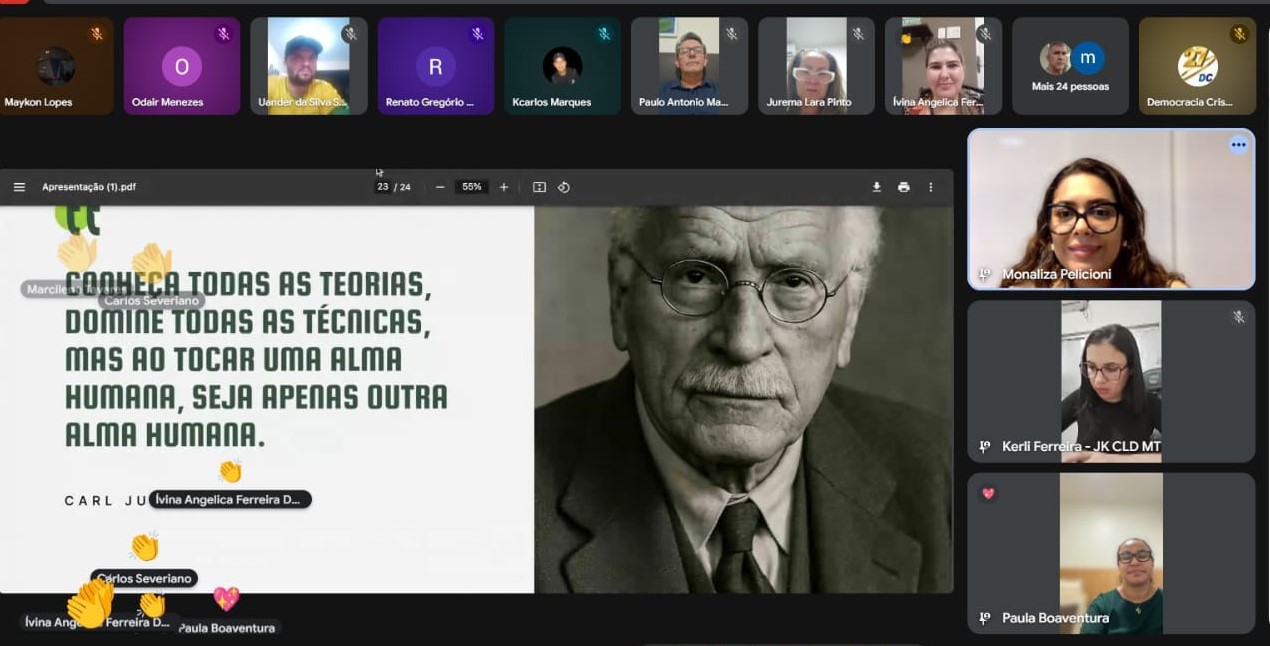The height and width of the screenshot is (646, 1270).
Task: Click the fit to page icon
Action: click(x=539, y=187)
